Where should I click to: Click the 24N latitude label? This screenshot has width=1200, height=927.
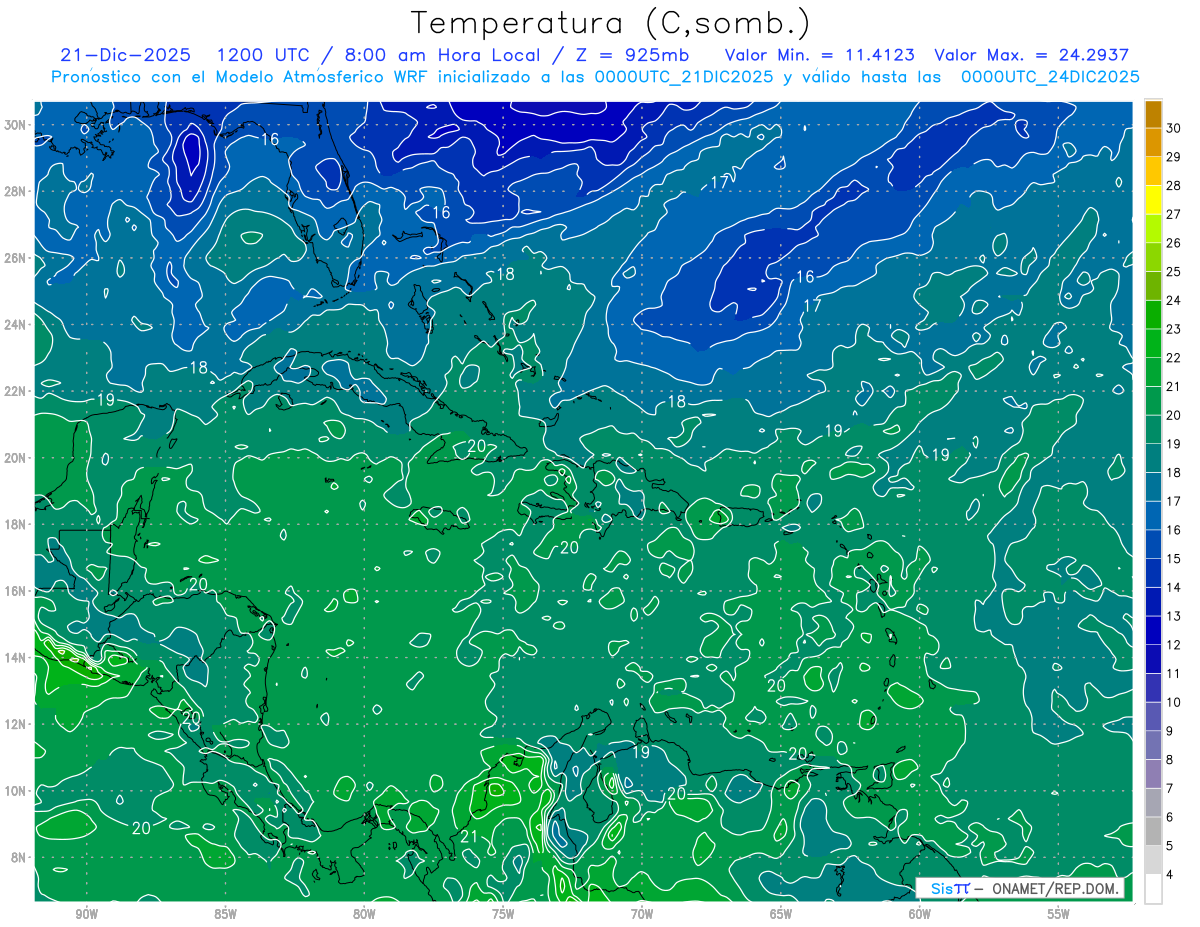[17, 324]
